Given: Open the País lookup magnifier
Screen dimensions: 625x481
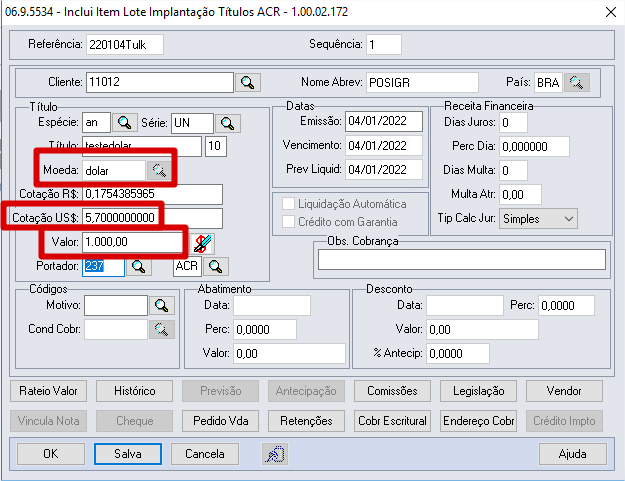Looking at the screenshot, I should (x=576, y=82).
